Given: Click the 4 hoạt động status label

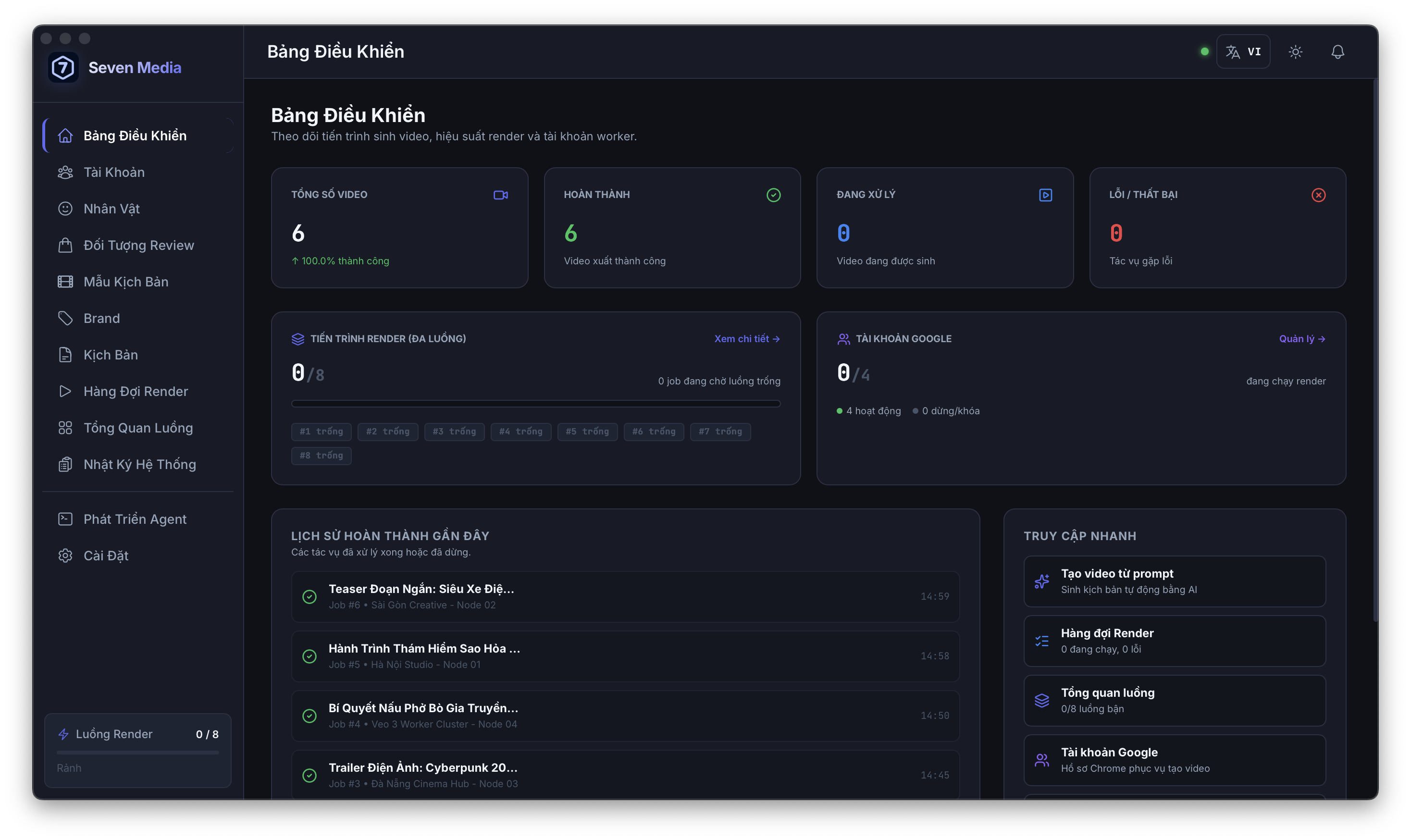Looking at the screenshot, I should pyautogui.click(x=868, y=411).
